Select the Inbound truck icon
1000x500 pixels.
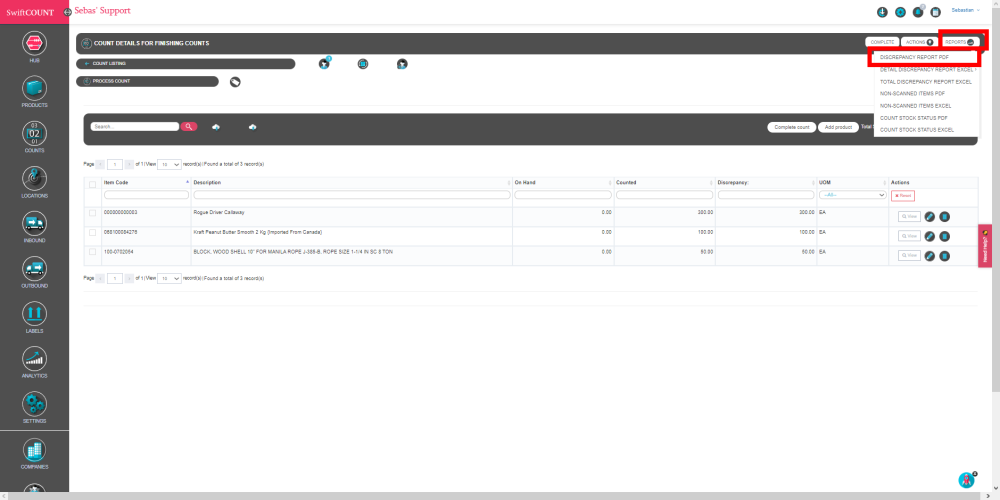coord(34,223)
